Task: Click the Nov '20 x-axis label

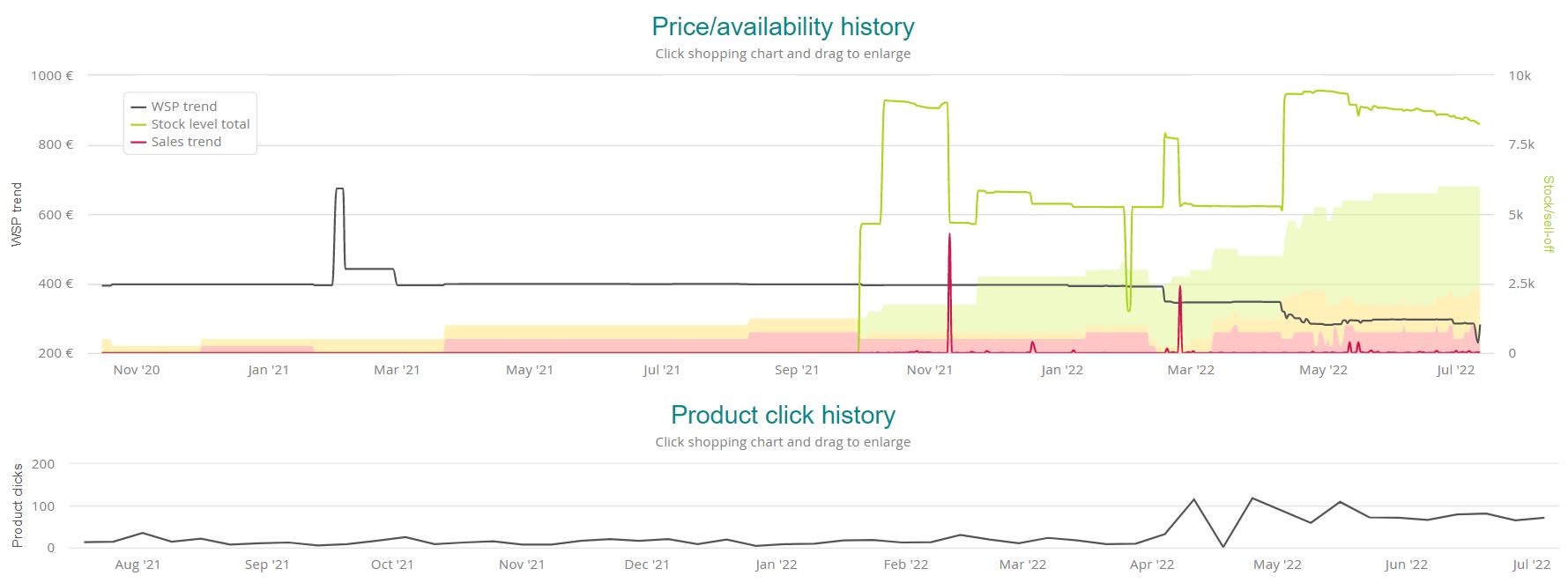Action: tap(137, 370)
